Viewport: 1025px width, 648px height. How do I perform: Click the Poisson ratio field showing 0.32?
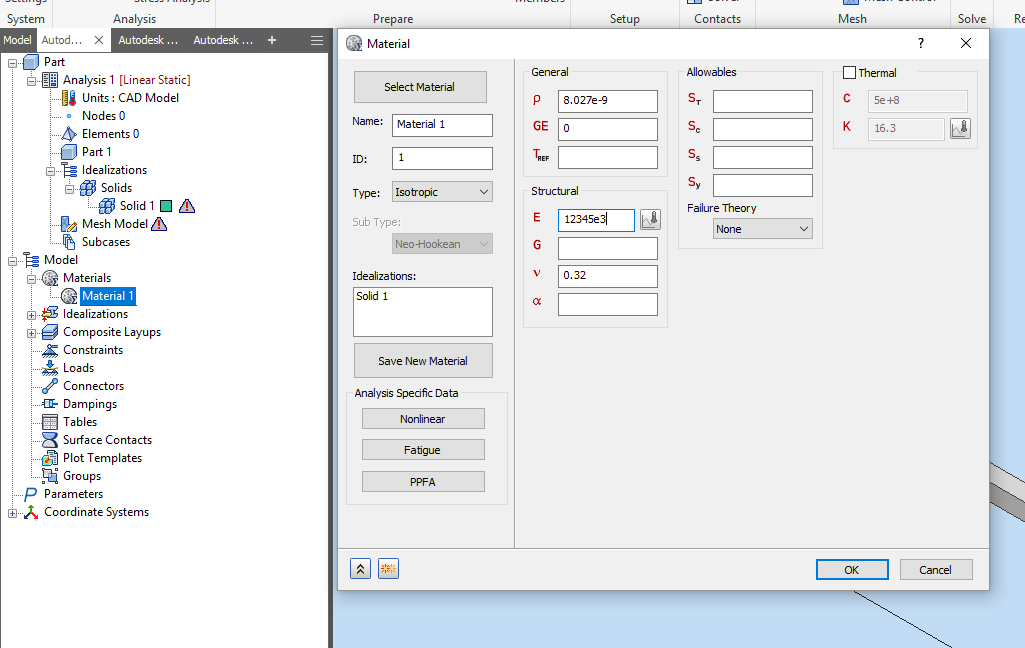pos(607,276)
